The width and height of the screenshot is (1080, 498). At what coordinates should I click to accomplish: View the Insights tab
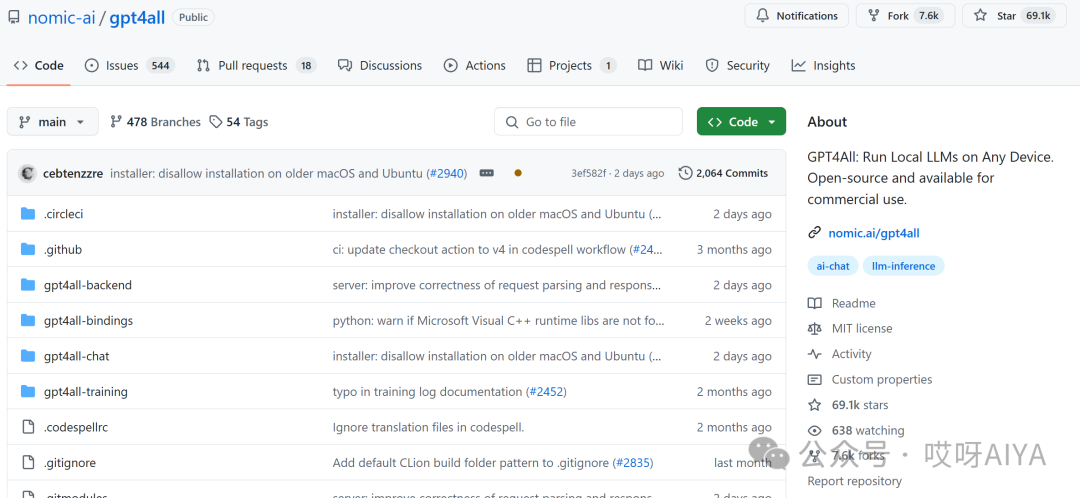[823, 65]
